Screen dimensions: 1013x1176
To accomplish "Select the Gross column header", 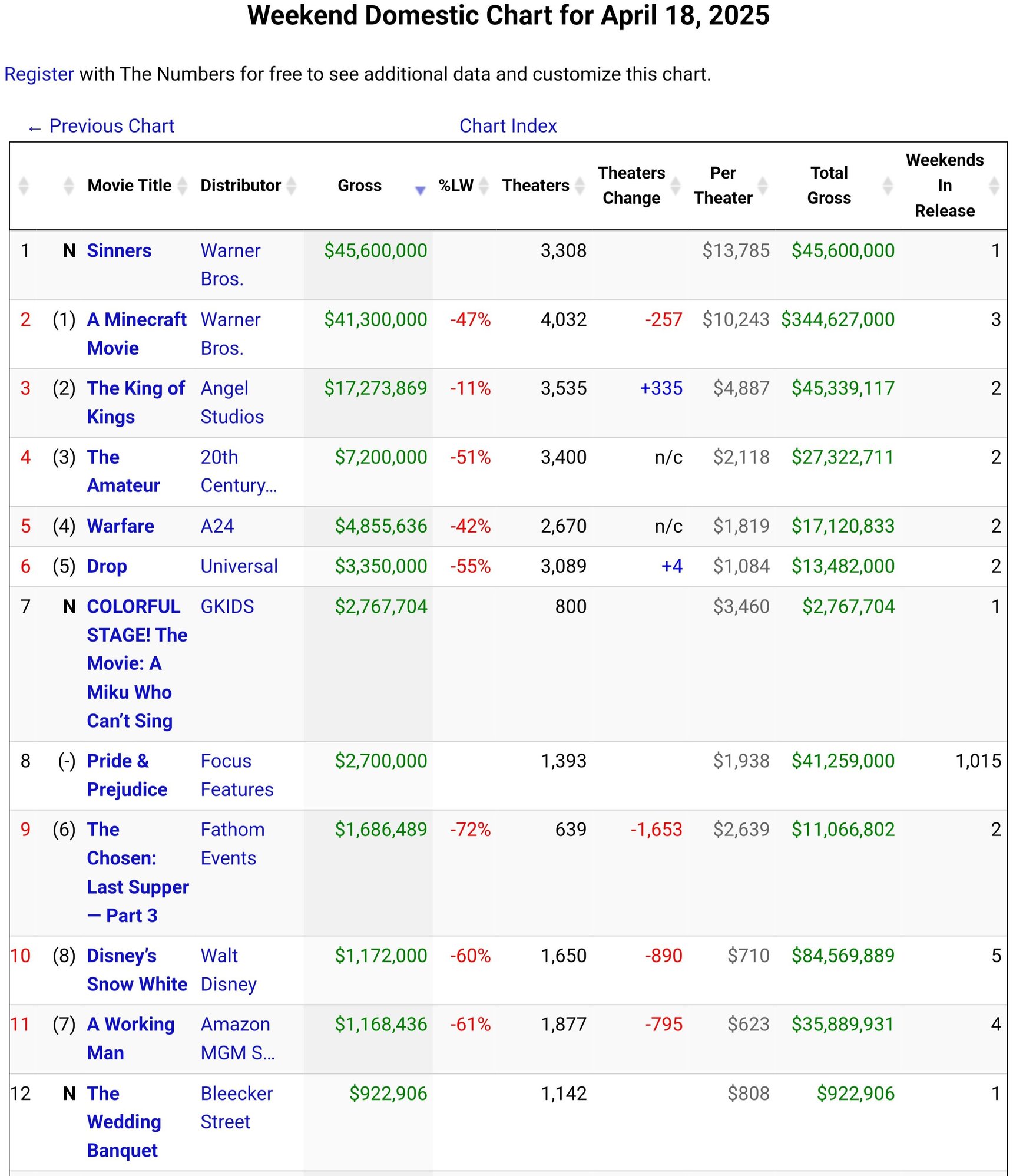I will tap(359, 186).
